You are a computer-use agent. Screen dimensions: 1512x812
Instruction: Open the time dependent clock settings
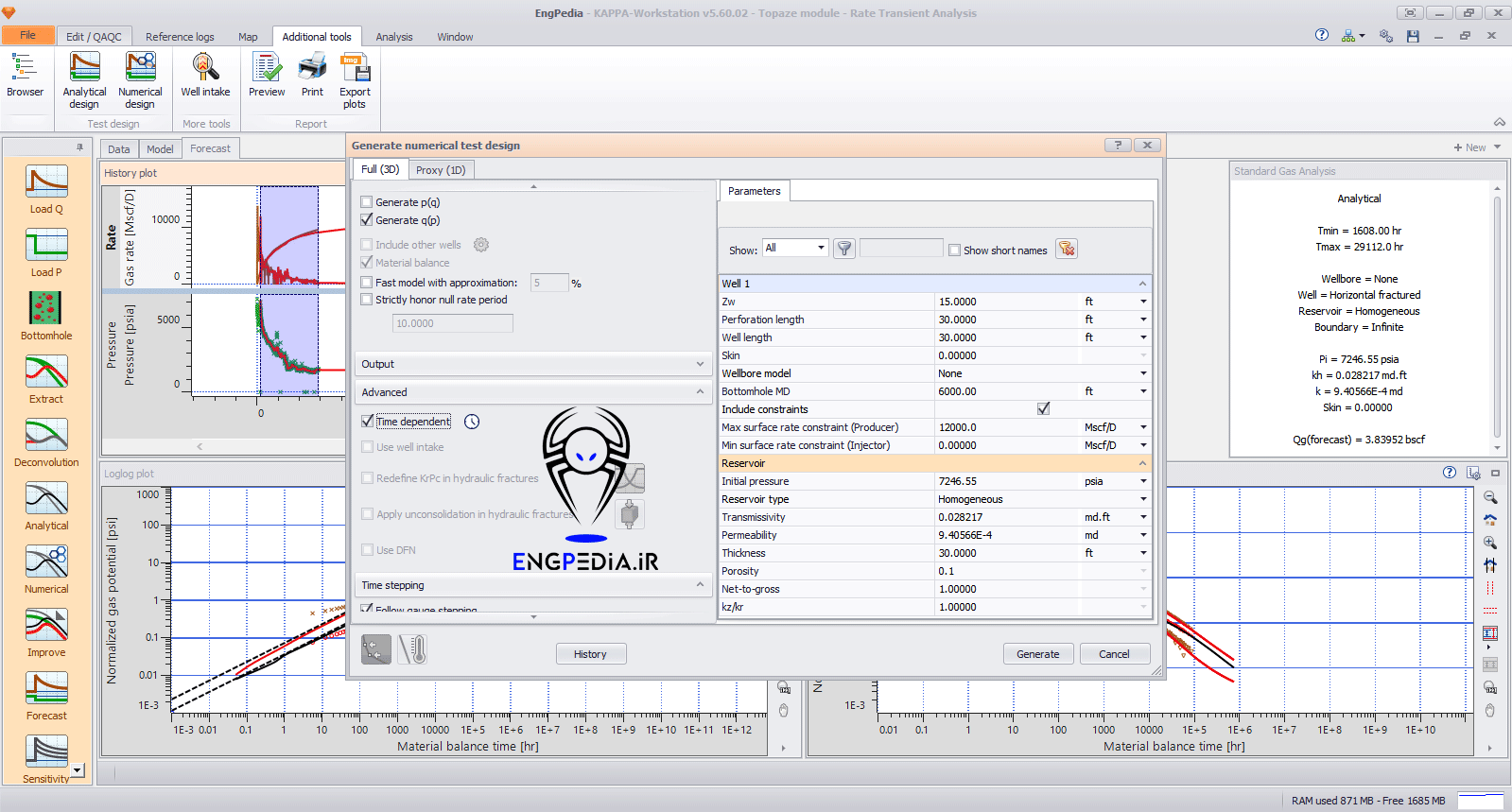tap(472, 422)
